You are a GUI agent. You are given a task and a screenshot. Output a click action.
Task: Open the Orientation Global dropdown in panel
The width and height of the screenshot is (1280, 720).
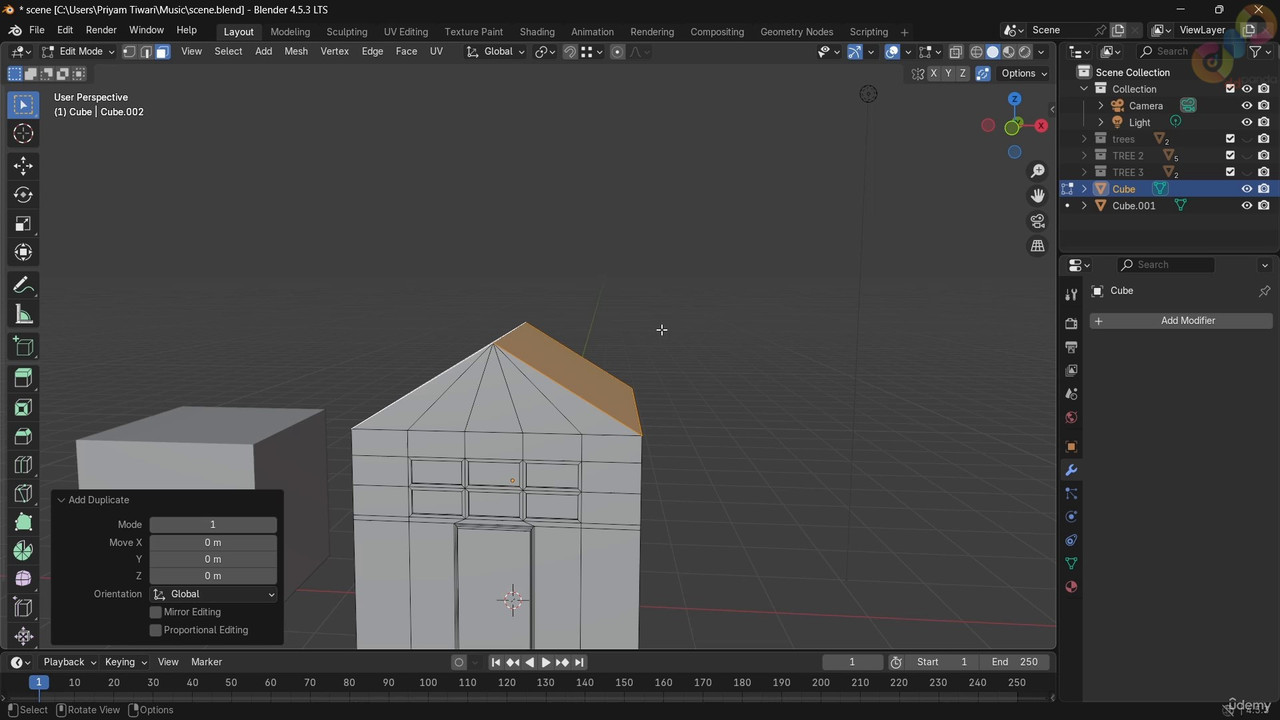(x=213, y=594)
